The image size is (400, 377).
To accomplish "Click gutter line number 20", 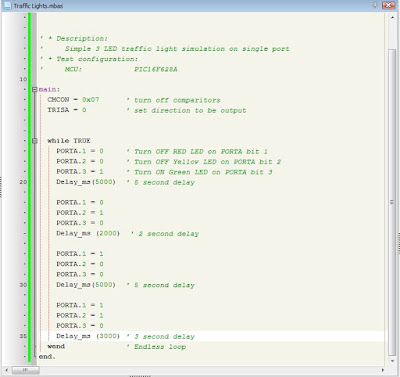I will [23, 182].
